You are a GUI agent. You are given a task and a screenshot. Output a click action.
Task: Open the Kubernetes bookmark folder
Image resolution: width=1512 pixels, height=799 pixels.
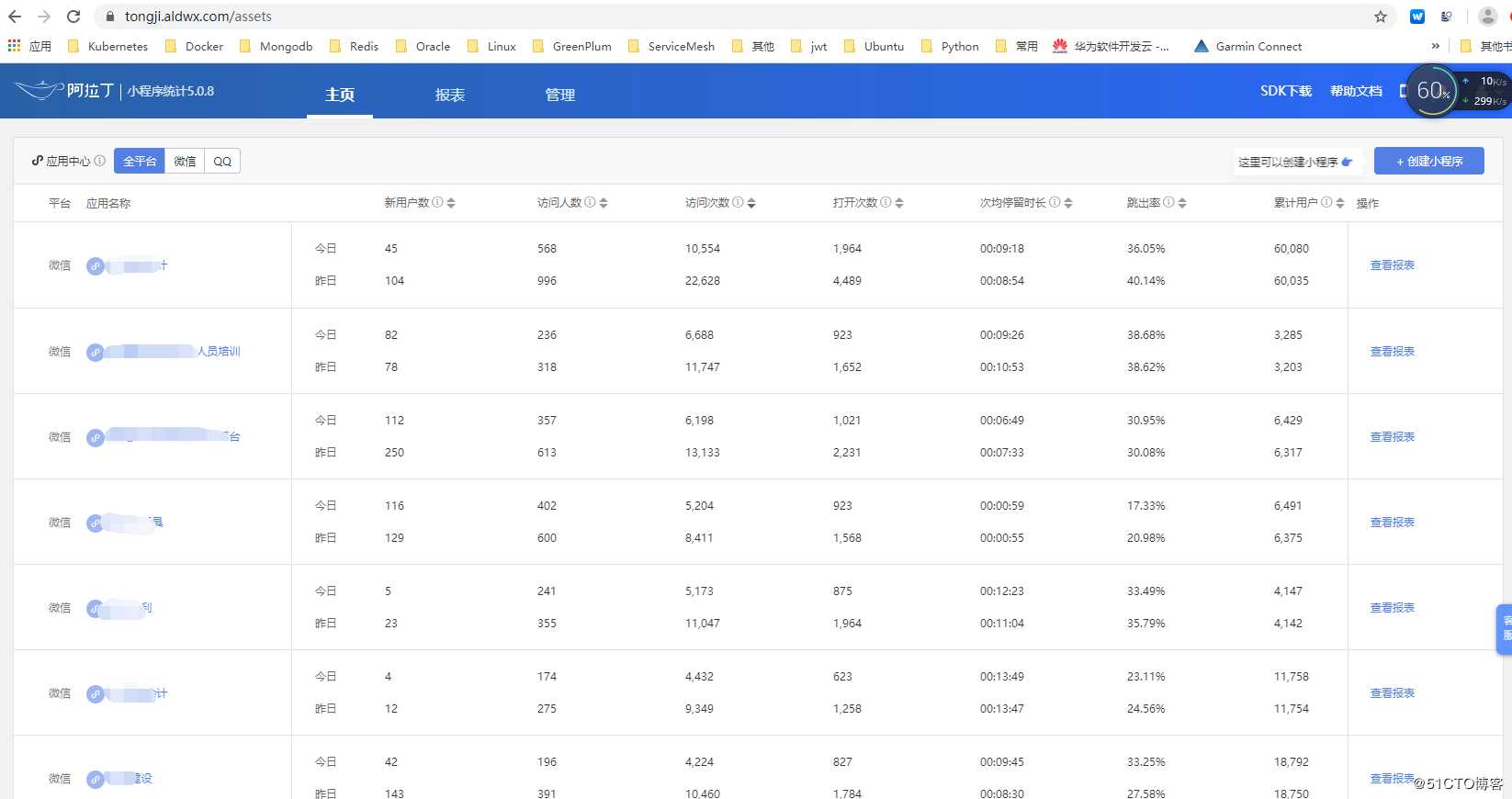coord(107,46)
